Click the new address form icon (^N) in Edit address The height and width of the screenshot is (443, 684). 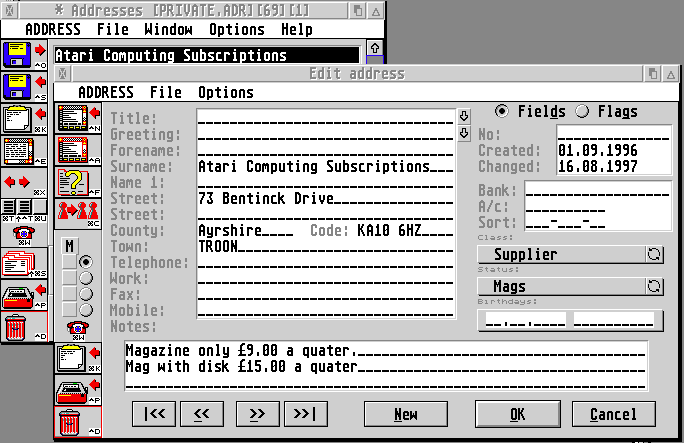(x=78, y=118)
